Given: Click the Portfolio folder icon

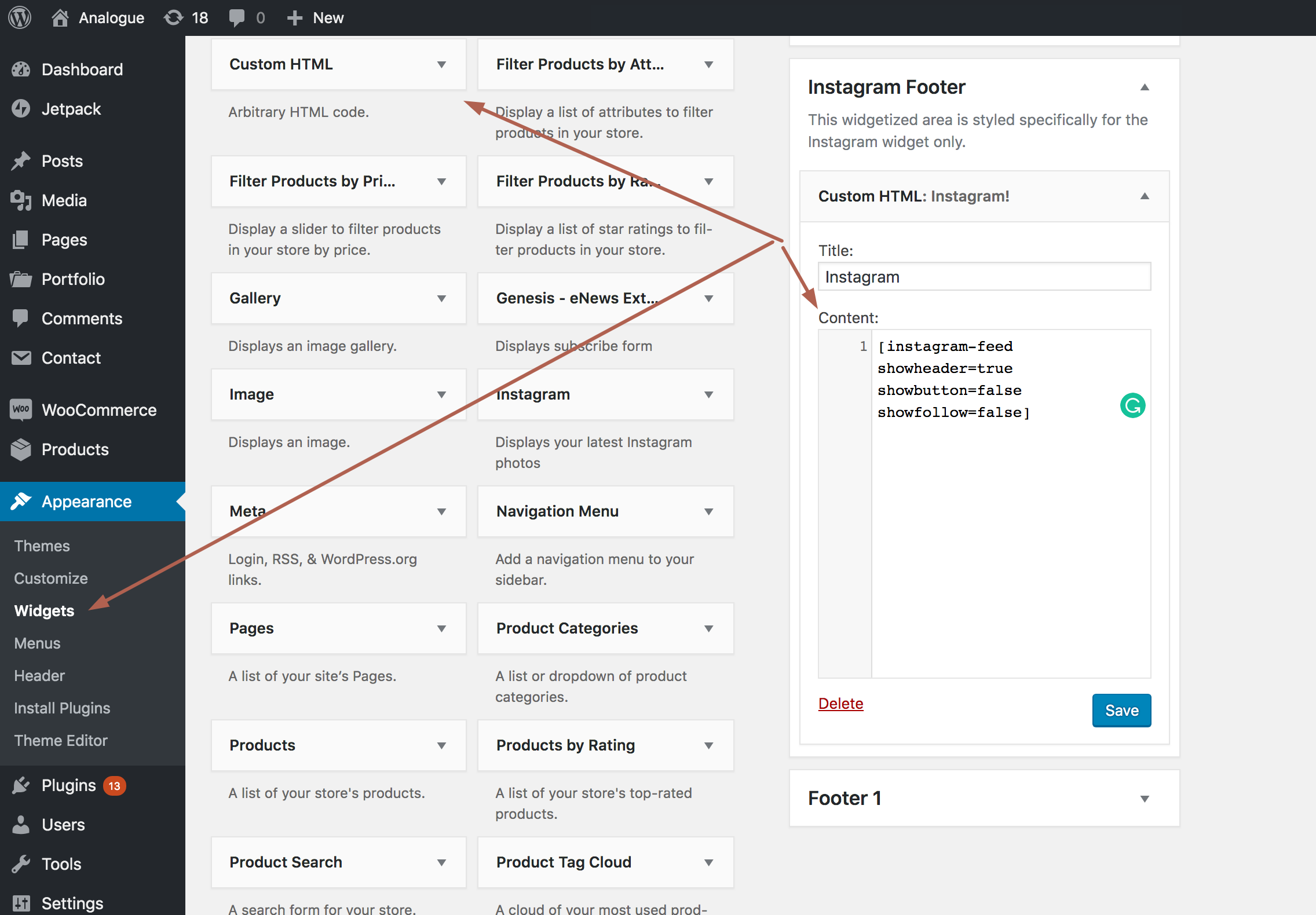Looking at the screenshot, I should pyautogui.click(x=21, y=279).
